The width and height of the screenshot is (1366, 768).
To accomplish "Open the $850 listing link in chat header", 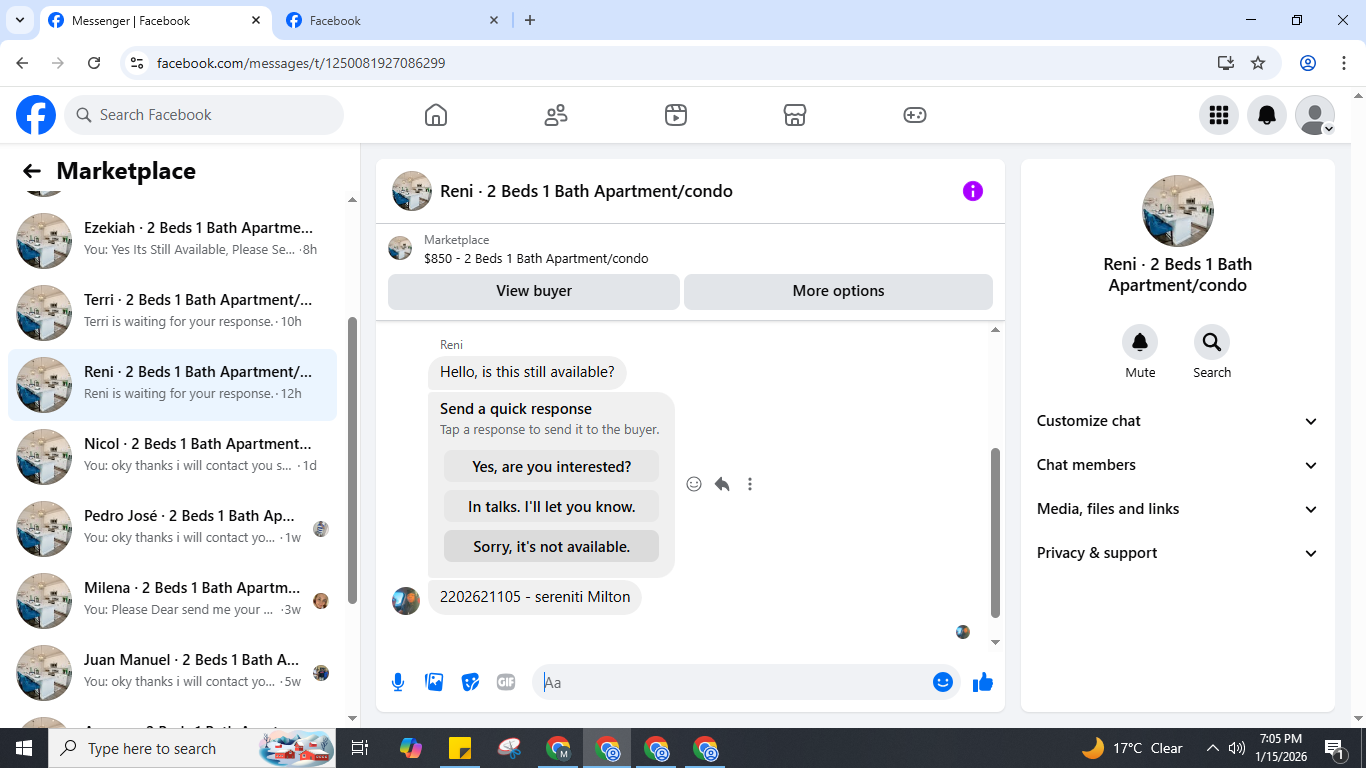I will click(x=536, y=258).
